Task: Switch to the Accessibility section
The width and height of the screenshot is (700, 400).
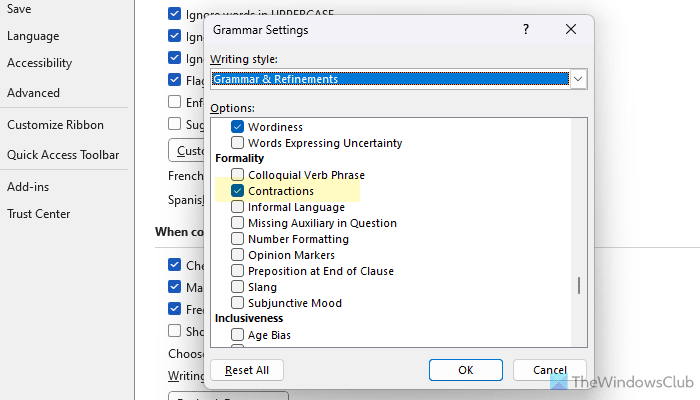Action: (39, 63)
